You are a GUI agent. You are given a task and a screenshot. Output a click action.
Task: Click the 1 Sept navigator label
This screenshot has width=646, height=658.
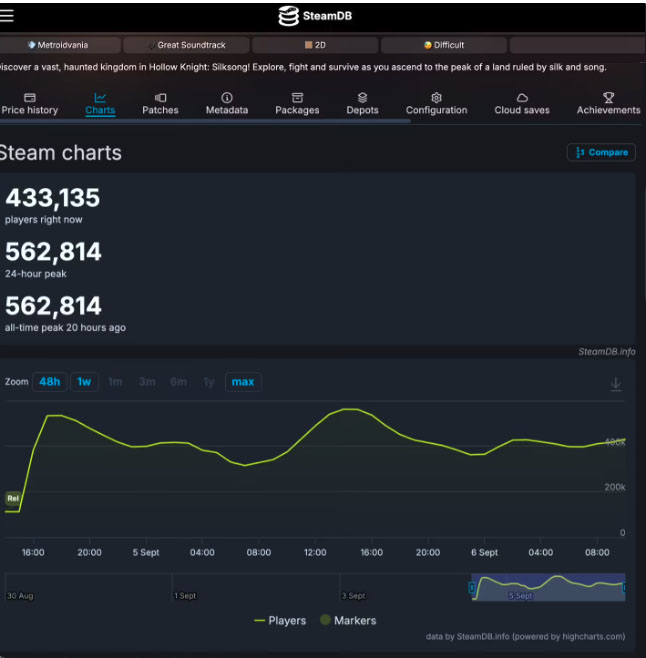[185, 596]
